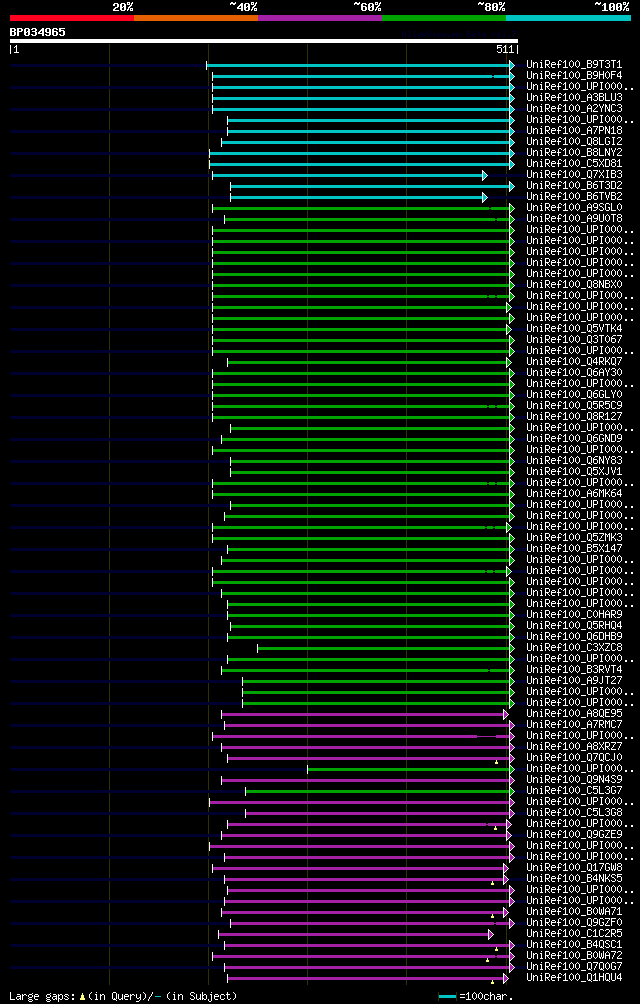
Task: Select the UniRef100_Q9GZE9 label
Action: click(x=574, y=835)
